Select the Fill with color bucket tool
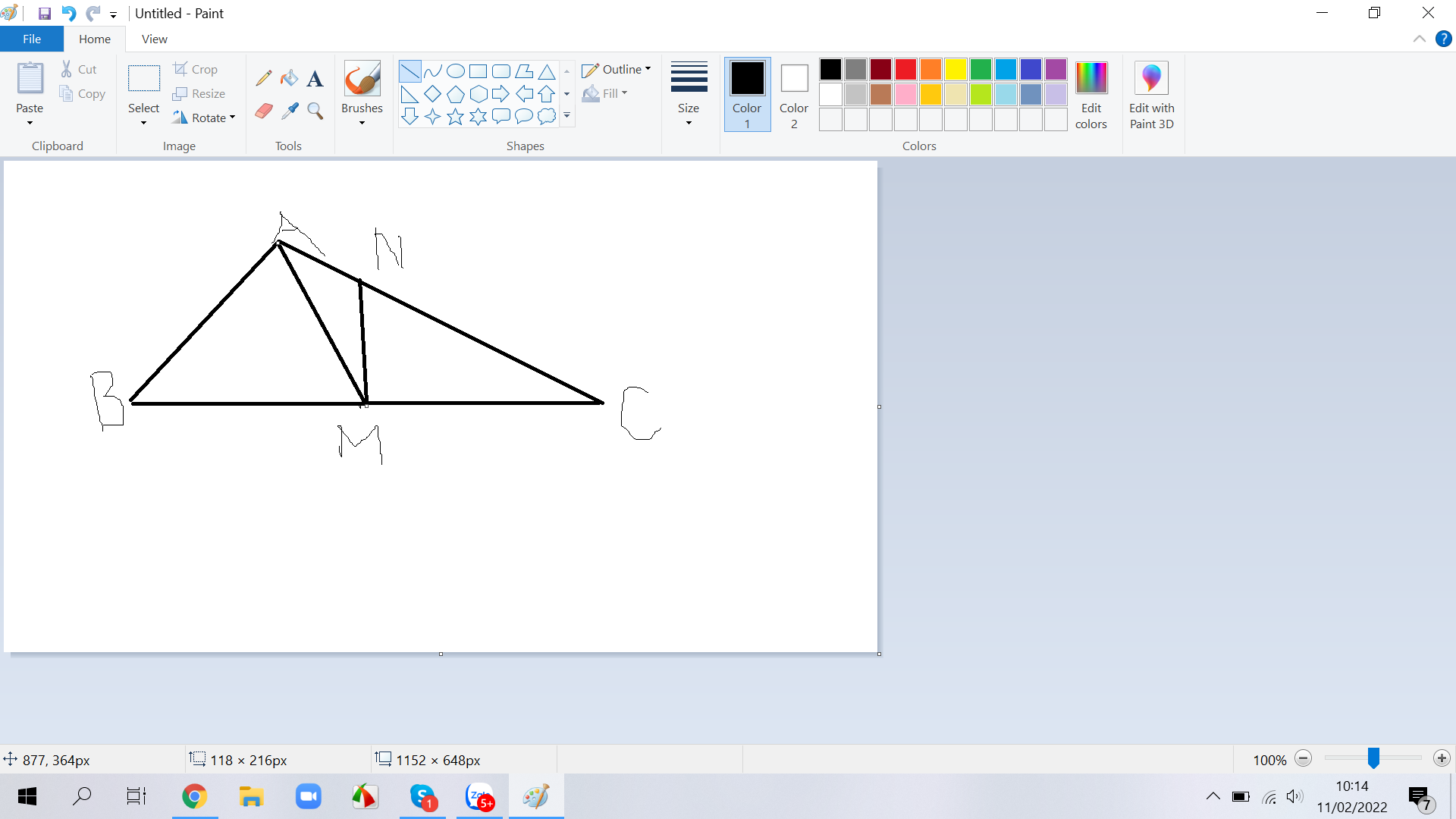 pos(289,78)
